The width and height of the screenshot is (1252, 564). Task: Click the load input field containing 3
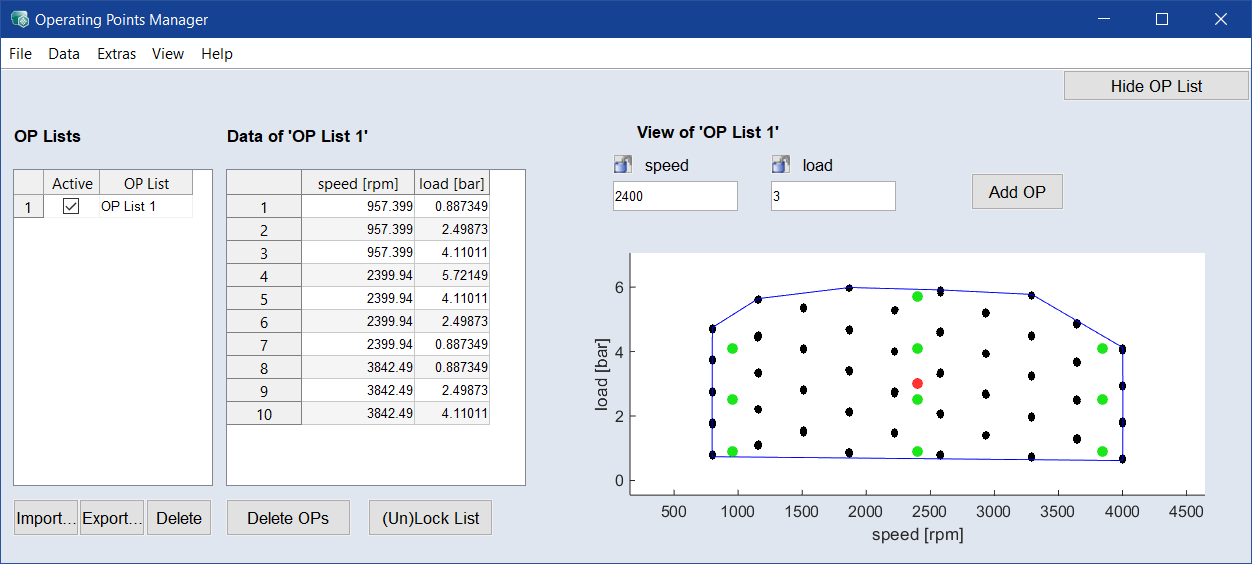tap(833, 196)
